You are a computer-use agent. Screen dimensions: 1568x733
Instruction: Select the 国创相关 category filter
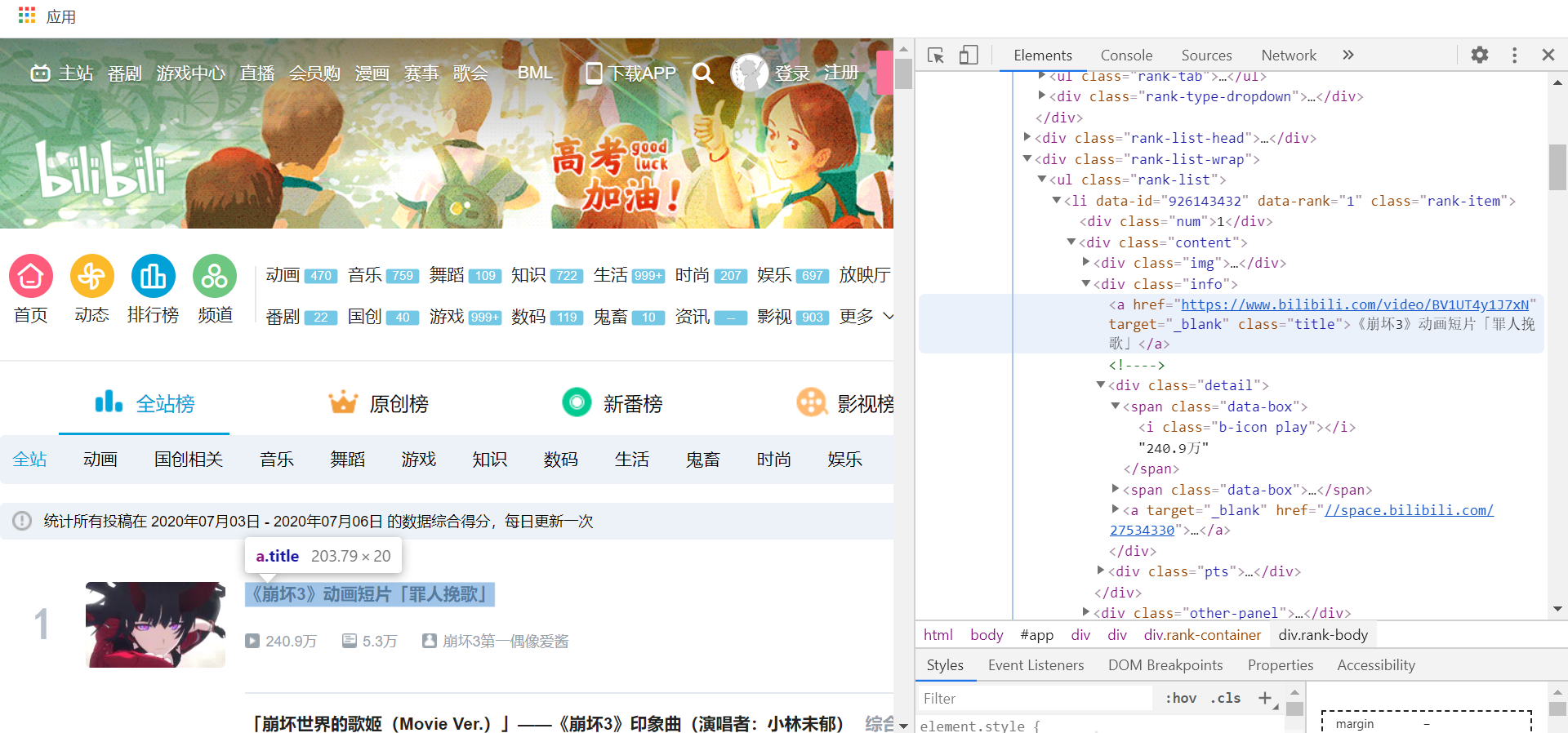pos(189,460)
